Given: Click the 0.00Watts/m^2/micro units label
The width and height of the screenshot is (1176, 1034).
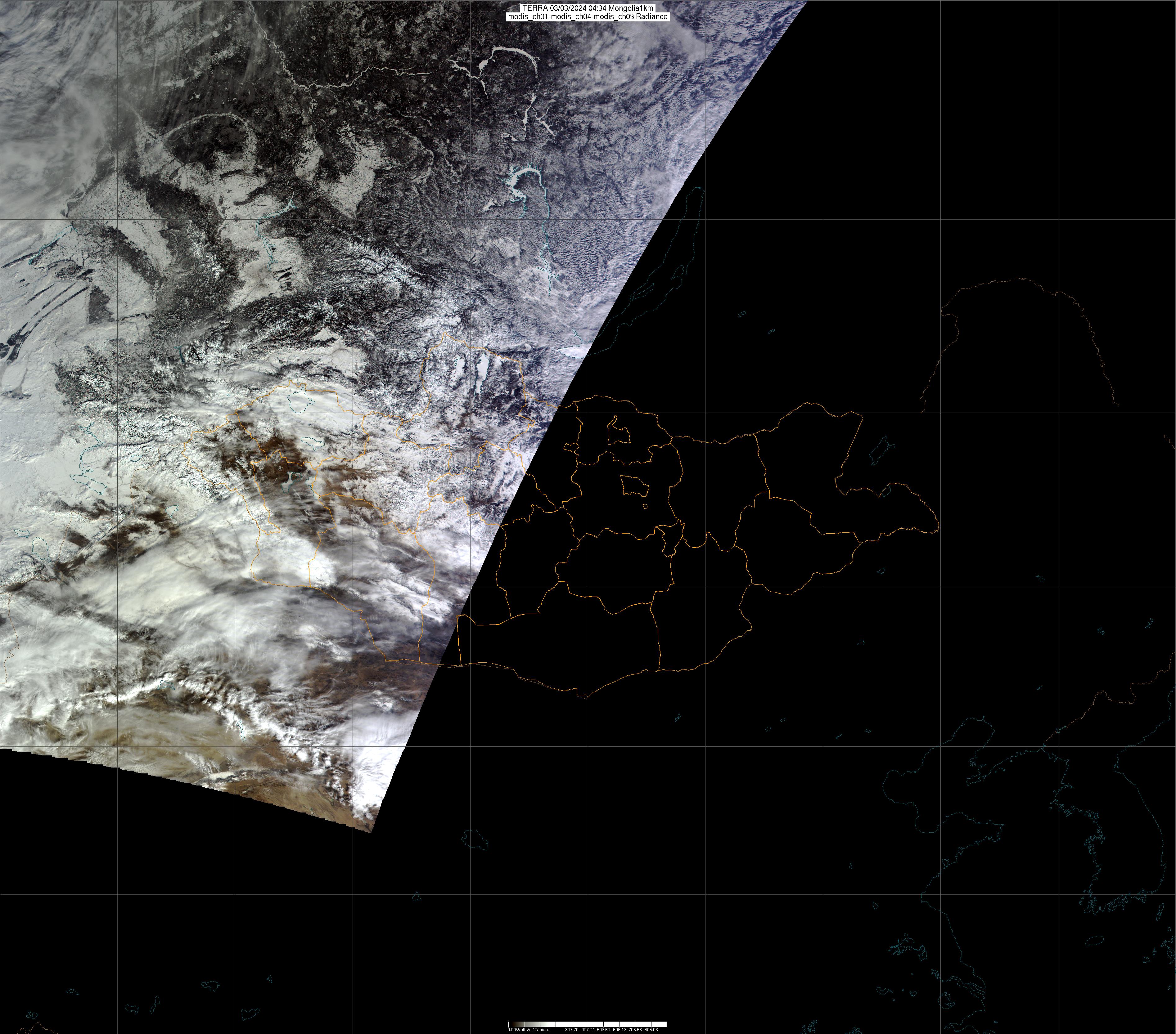Looking at the screenshot, I should coord(528,1029).
